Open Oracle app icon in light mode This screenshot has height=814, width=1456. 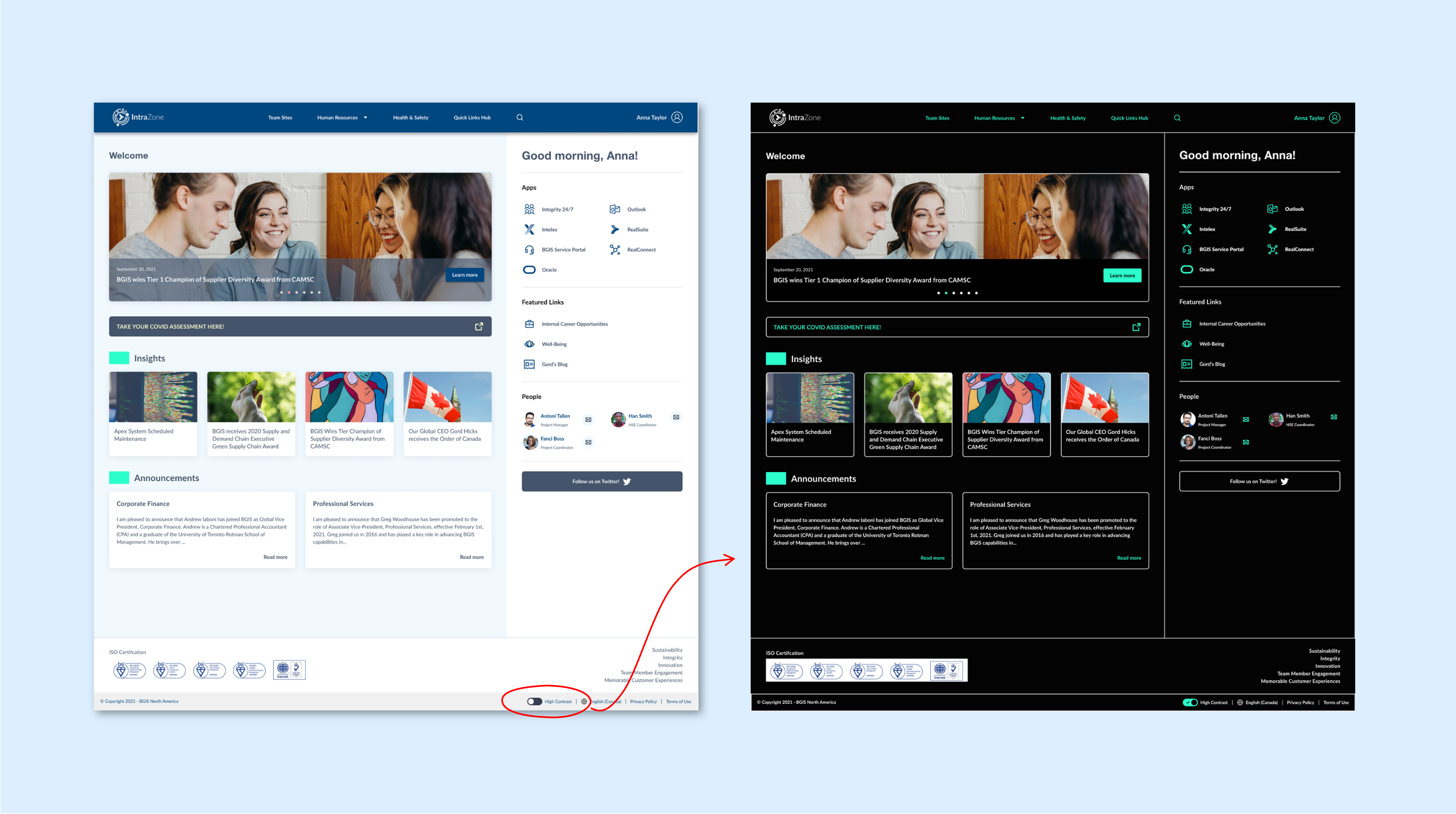pos(529,270)
